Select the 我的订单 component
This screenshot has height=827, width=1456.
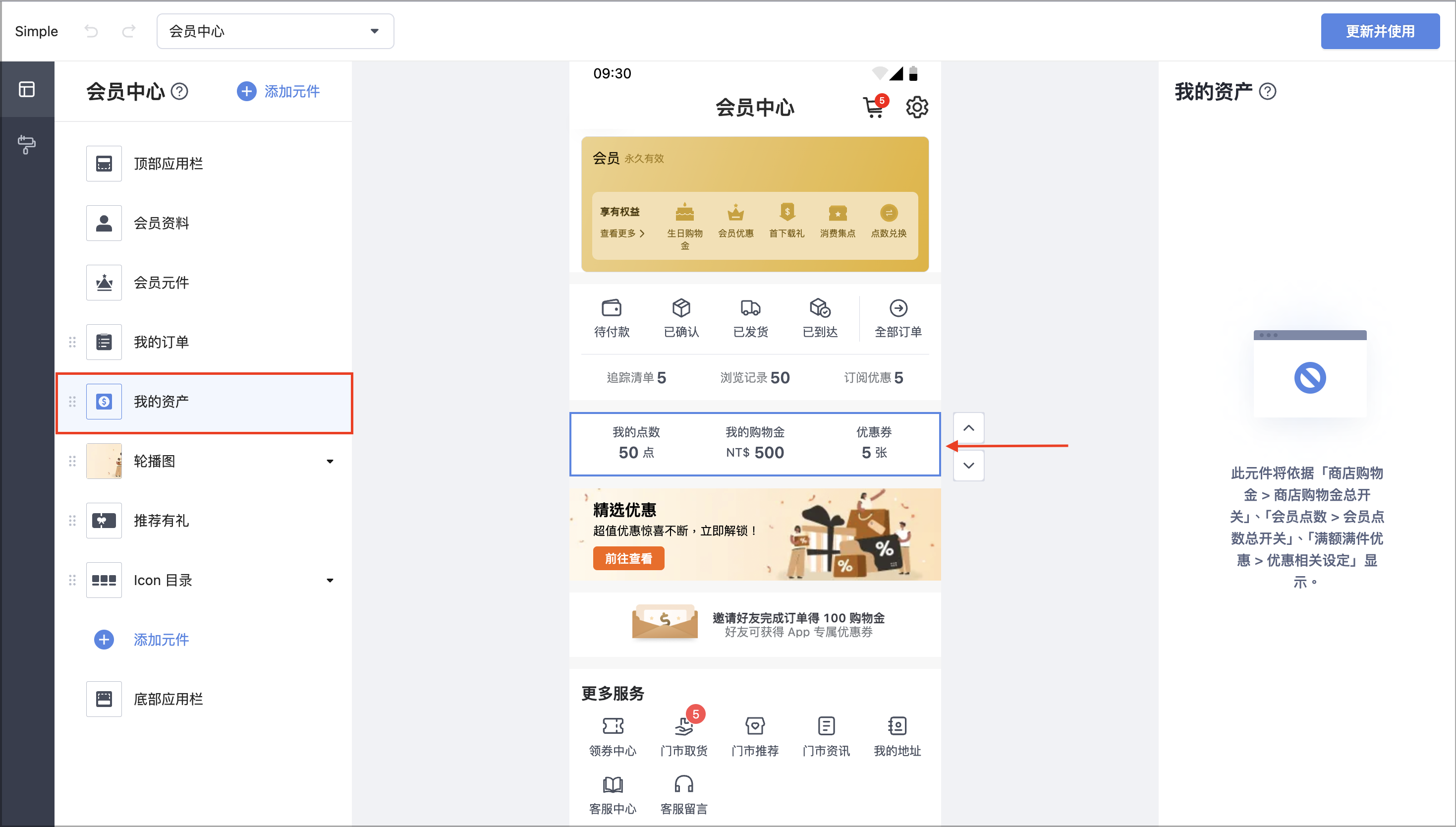click(x=204, y=342)
